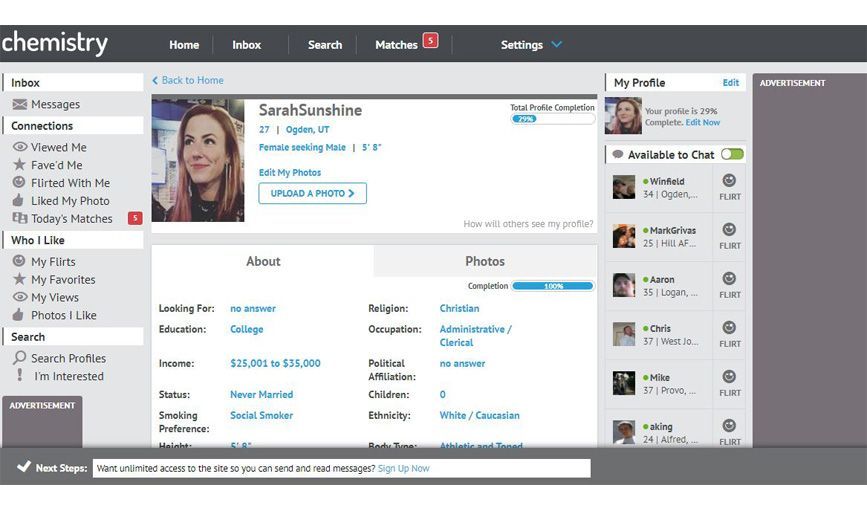Click the Viewed Me eye icon
Image resolution: width=867 pixels, height=521 pixels.
coord(19,147)
